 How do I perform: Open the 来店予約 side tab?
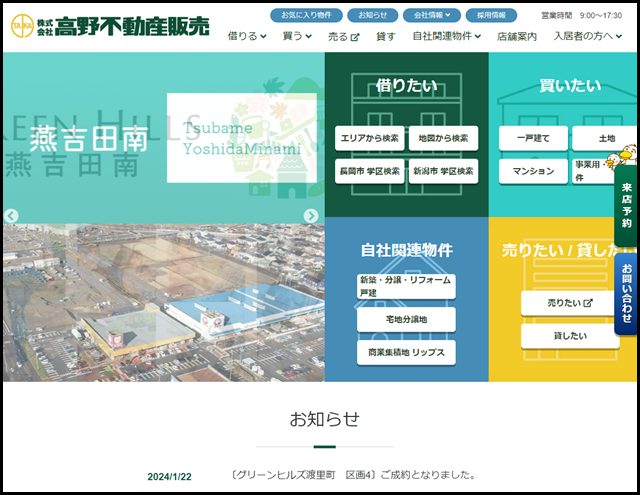click(x=626, y=206)
